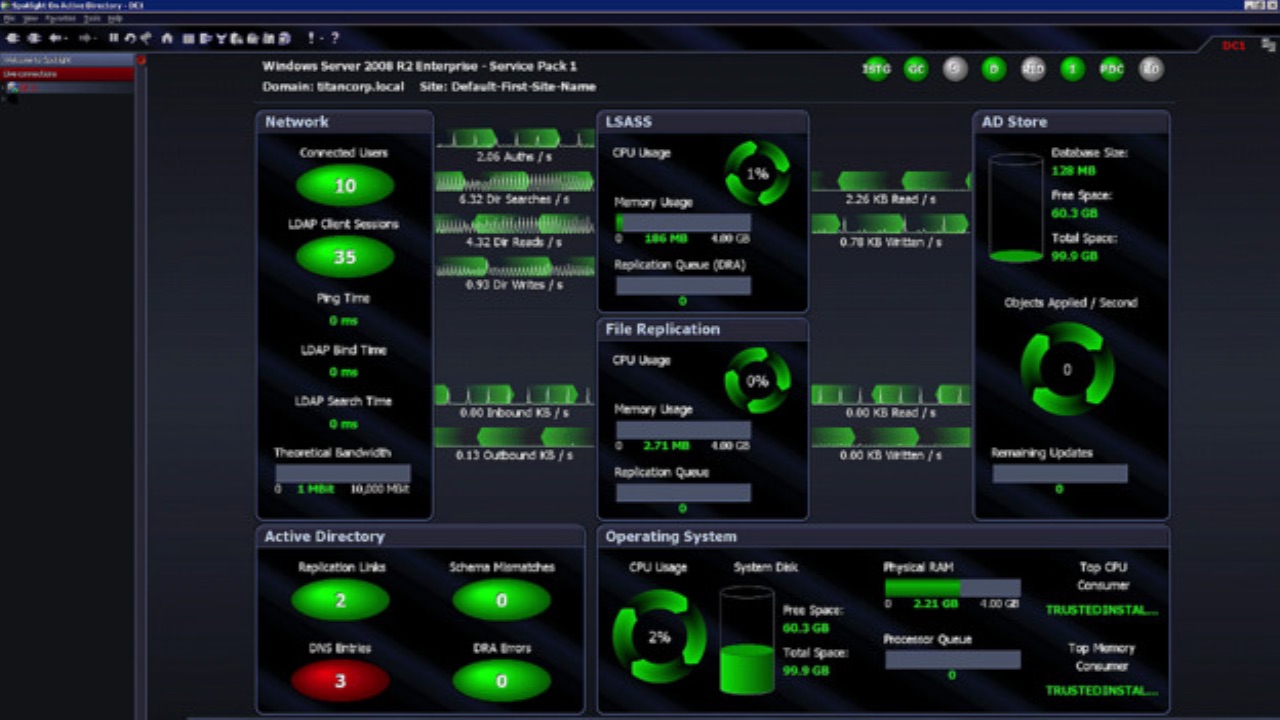Viewport: 1280px width, 720px height.
Task: Click the 2.06 Auths / s flow
Action: point(515,146)
